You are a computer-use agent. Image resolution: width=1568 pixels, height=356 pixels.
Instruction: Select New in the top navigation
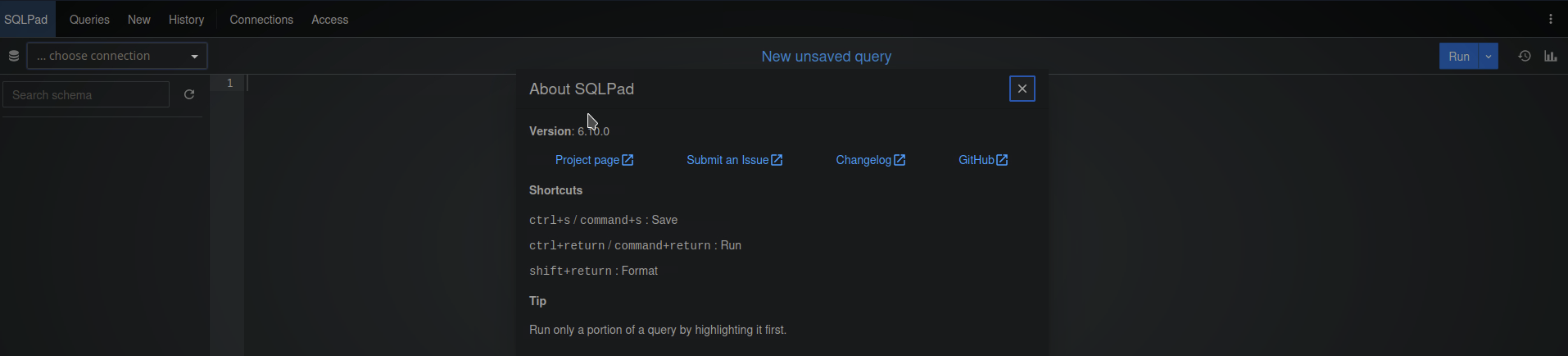coord(138,19)
